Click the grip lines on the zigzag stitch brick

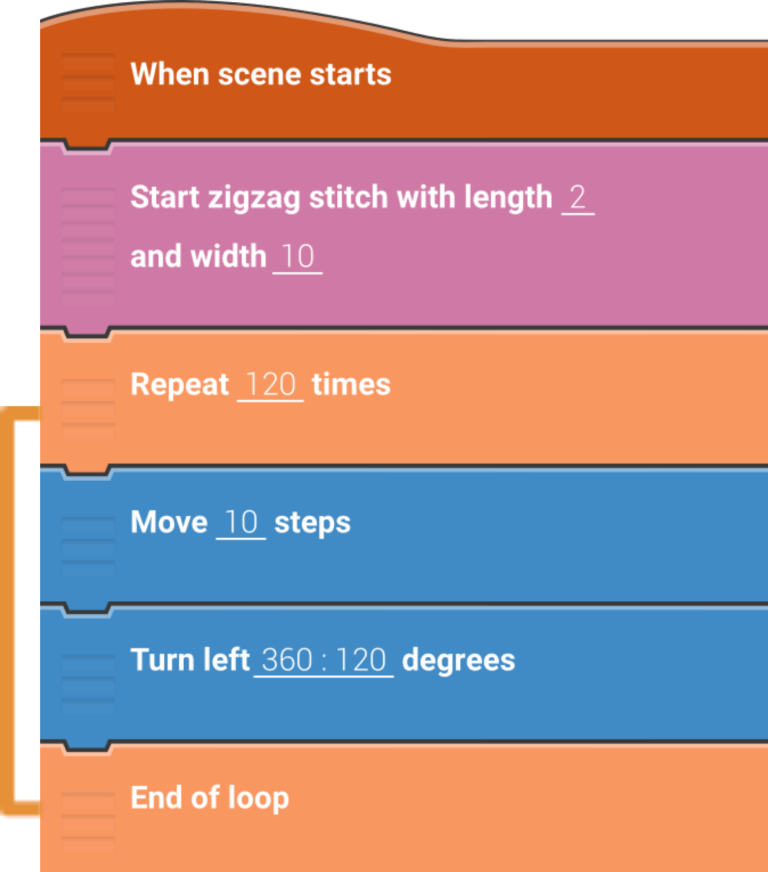[88, 237]
